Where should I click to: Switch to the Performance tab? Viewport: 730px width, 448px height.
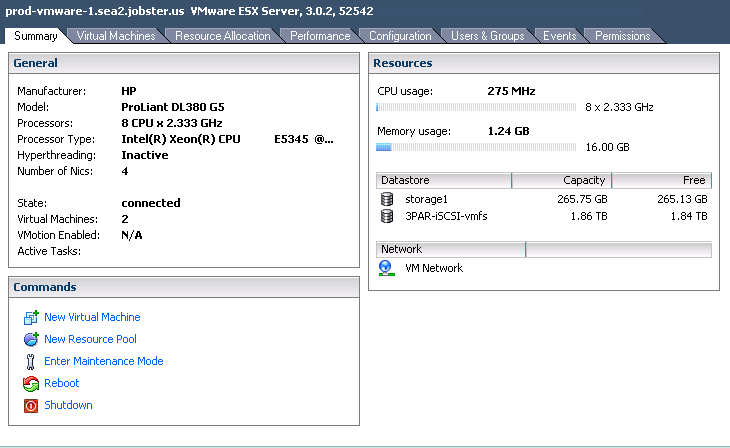click(320, 36)
